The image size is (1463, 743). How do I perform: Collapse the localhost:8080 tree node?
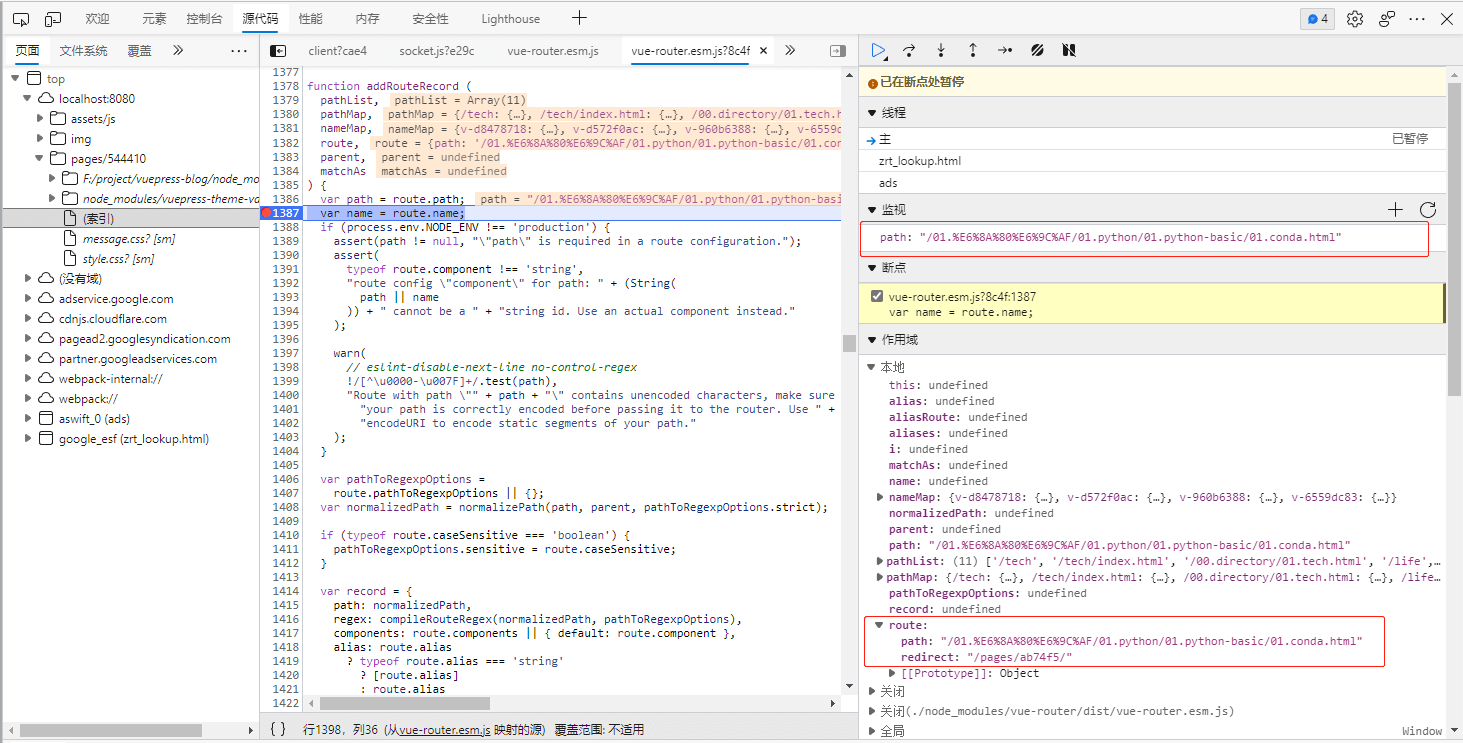click(28, 99)
